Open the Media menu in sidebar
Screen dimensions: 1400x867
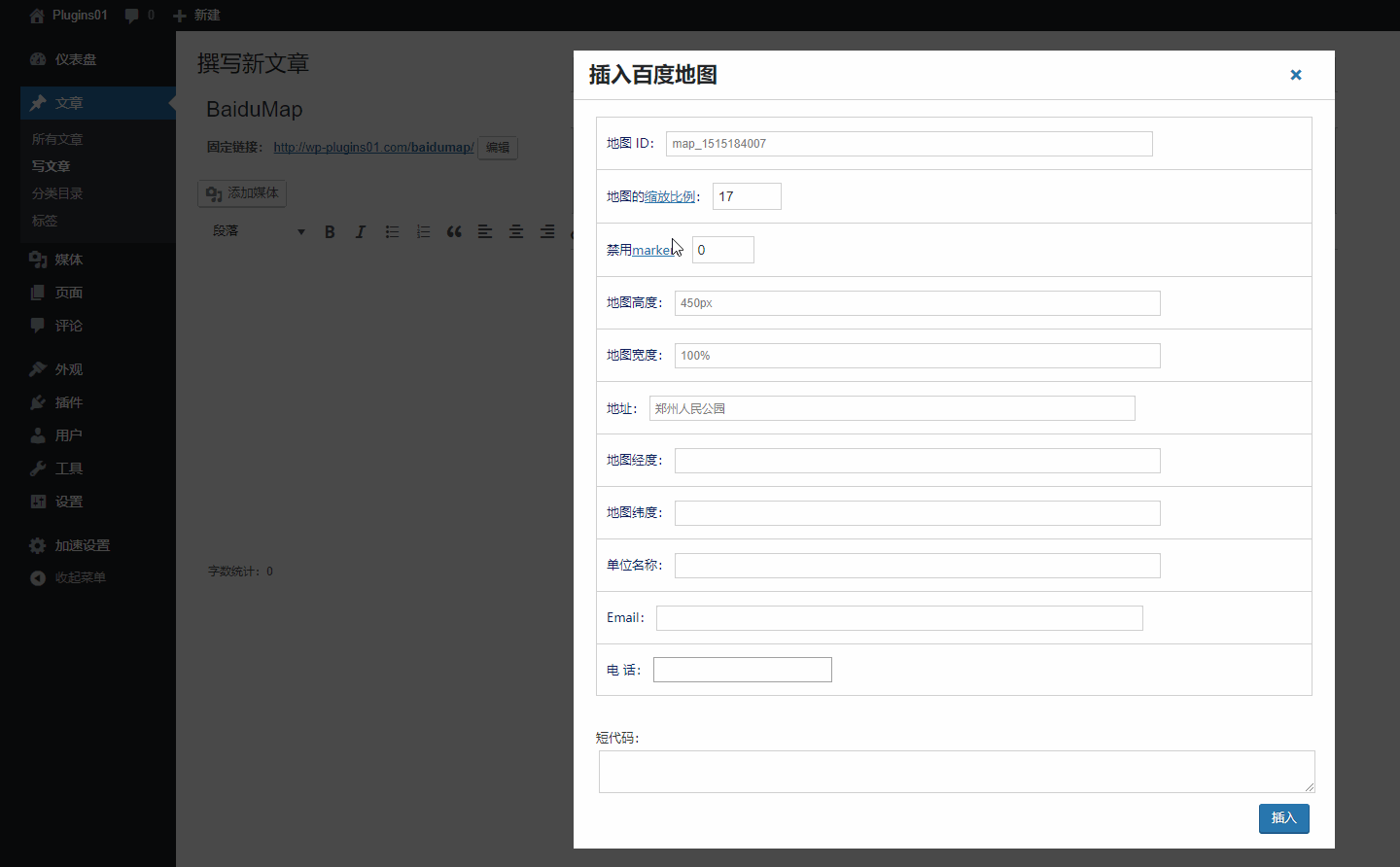68,260
